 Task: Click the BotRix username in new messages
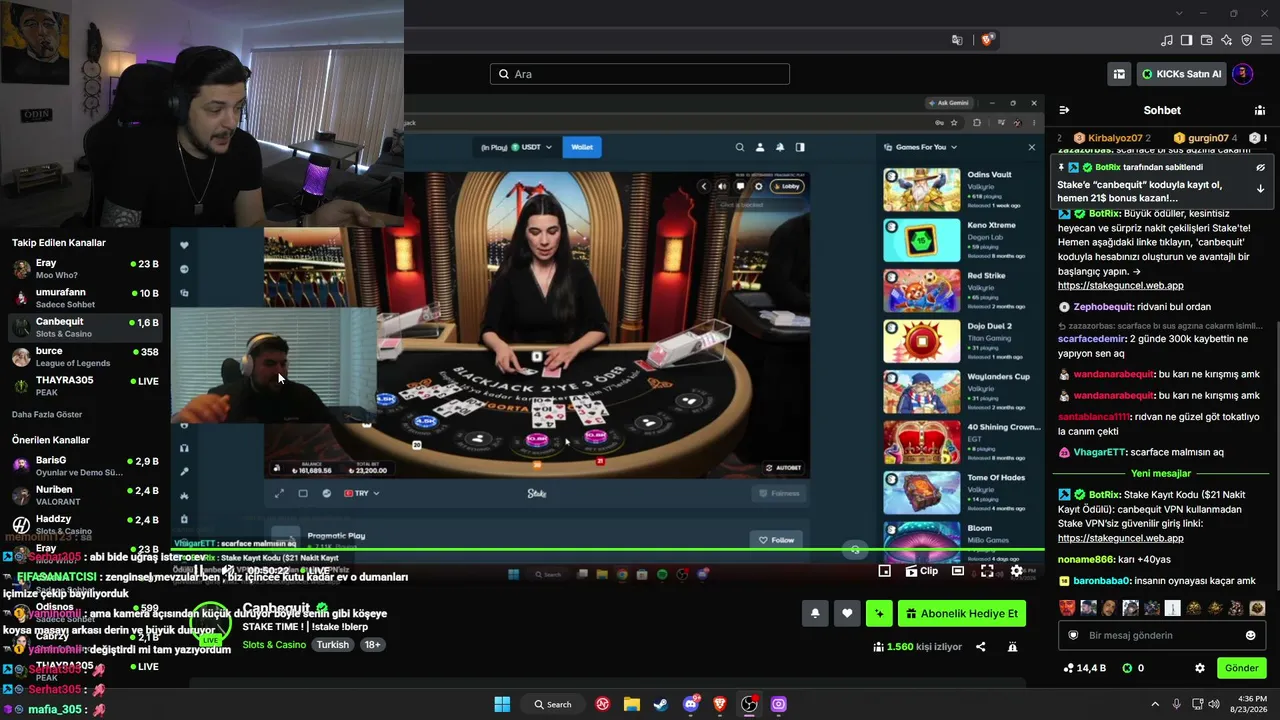pos(1103,494)
